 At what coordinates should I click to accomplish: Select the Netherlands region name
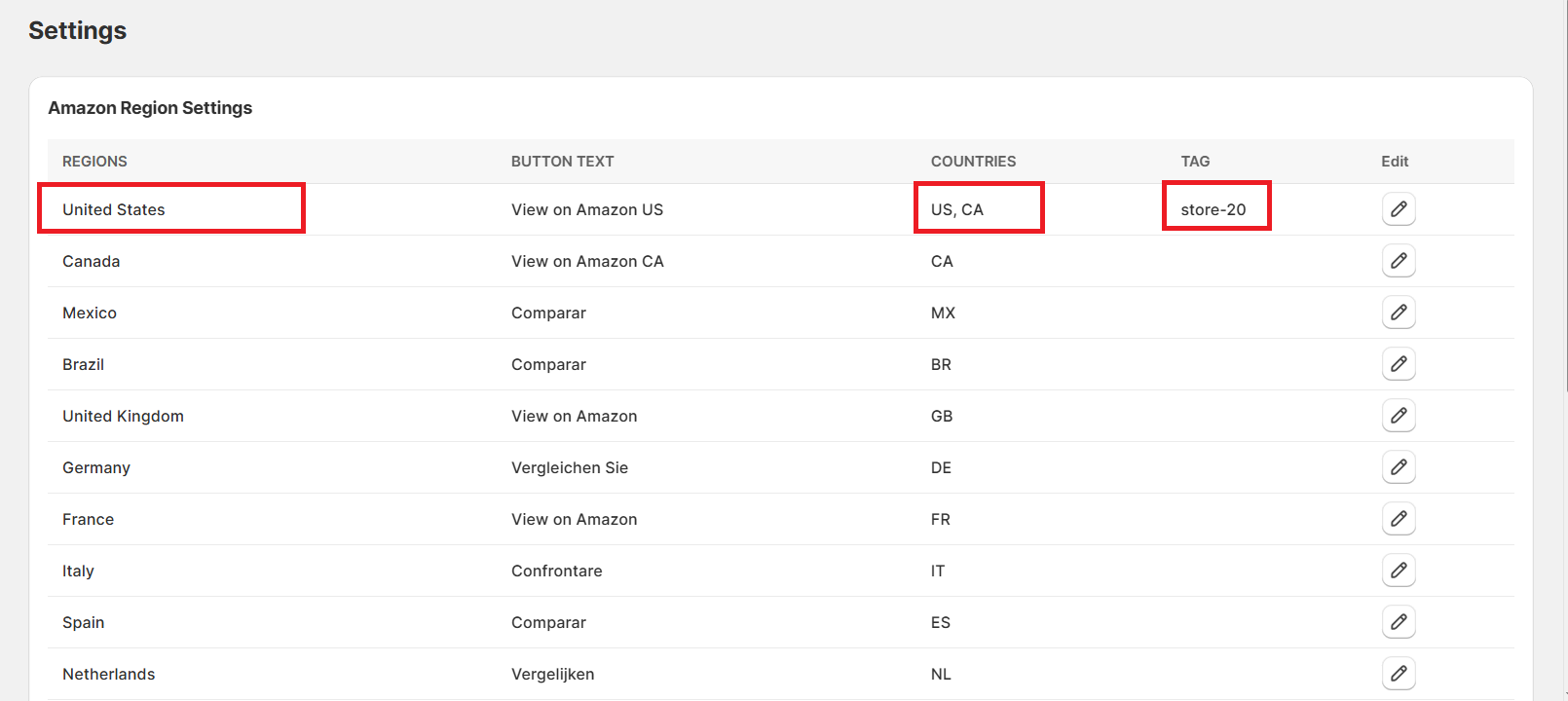pyautogui.click(x=108, y=674)
